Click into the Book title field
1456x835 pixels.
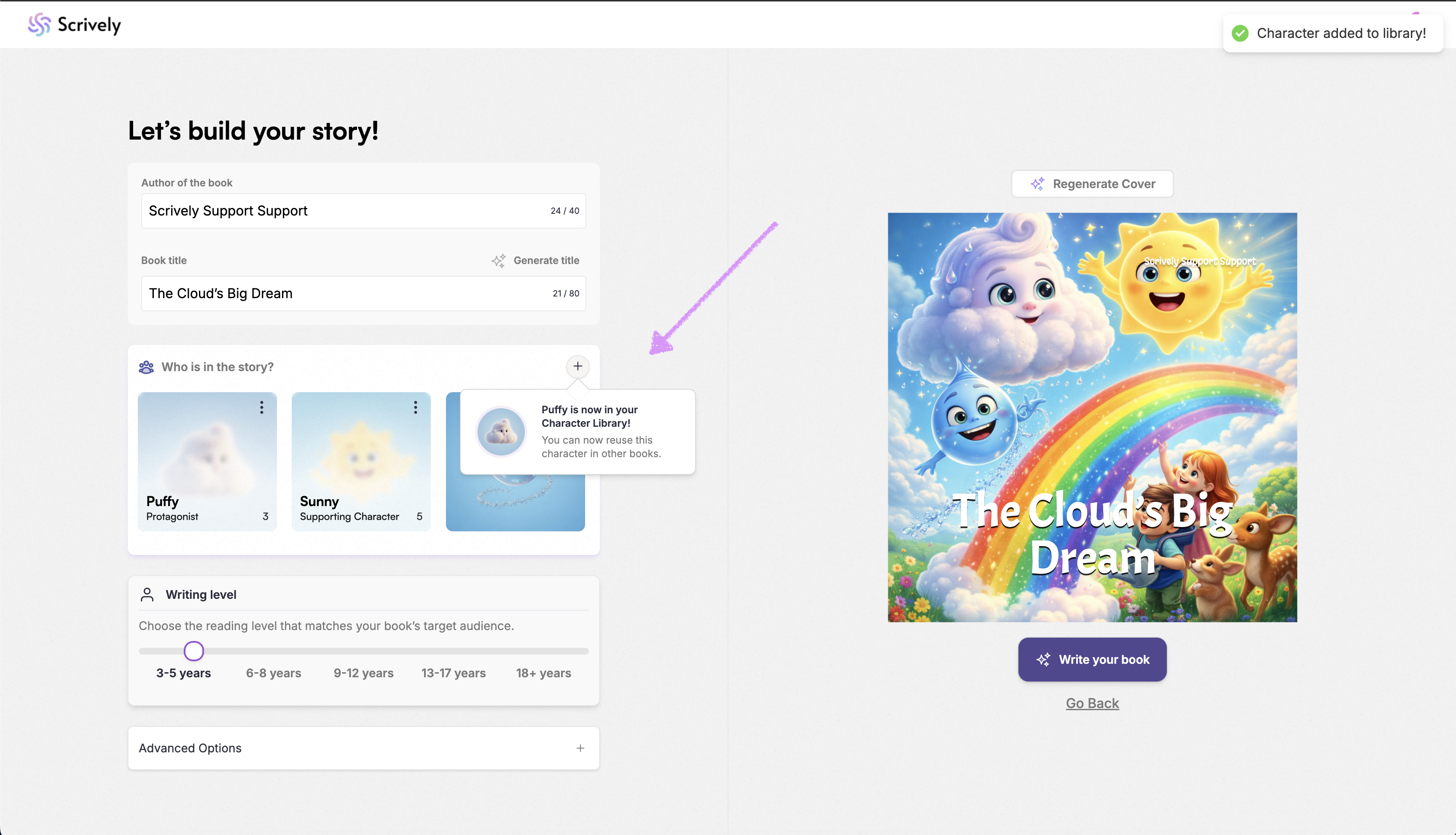(344, 294)
